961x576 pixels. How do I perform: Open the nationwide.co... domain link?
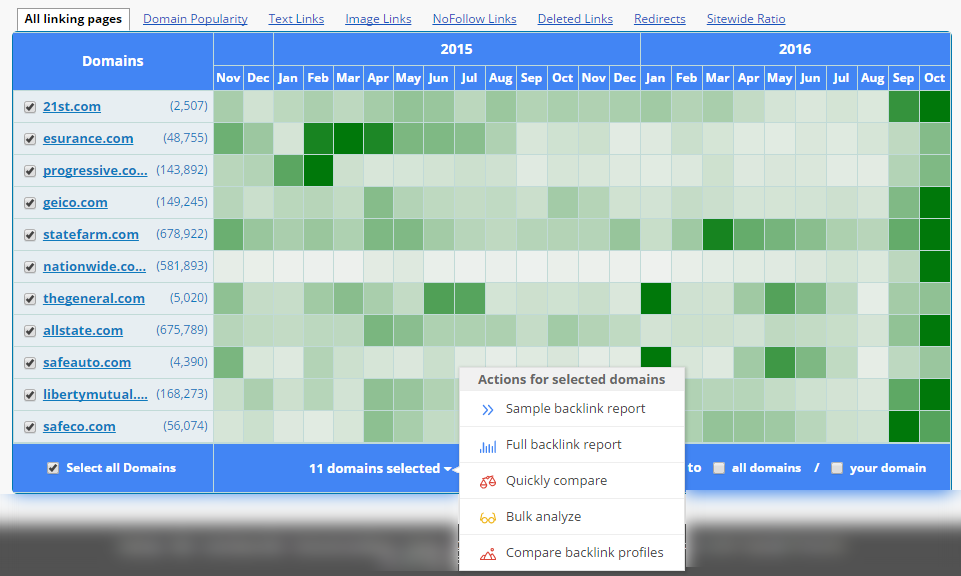coord(94,267)
